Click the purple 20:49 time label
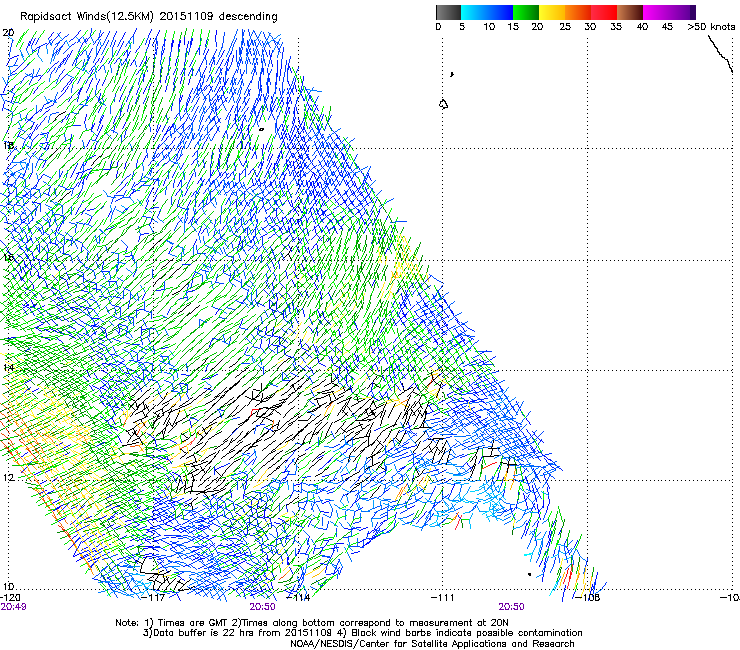This screenshot has width=740, height=650. 13,607
